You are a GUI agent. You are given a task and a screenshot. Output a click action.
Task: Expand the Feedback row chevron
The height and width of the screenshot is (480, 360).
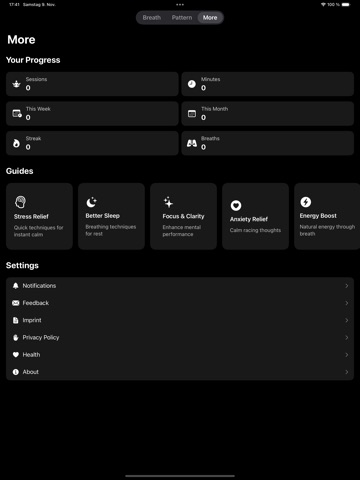(347, 303)
